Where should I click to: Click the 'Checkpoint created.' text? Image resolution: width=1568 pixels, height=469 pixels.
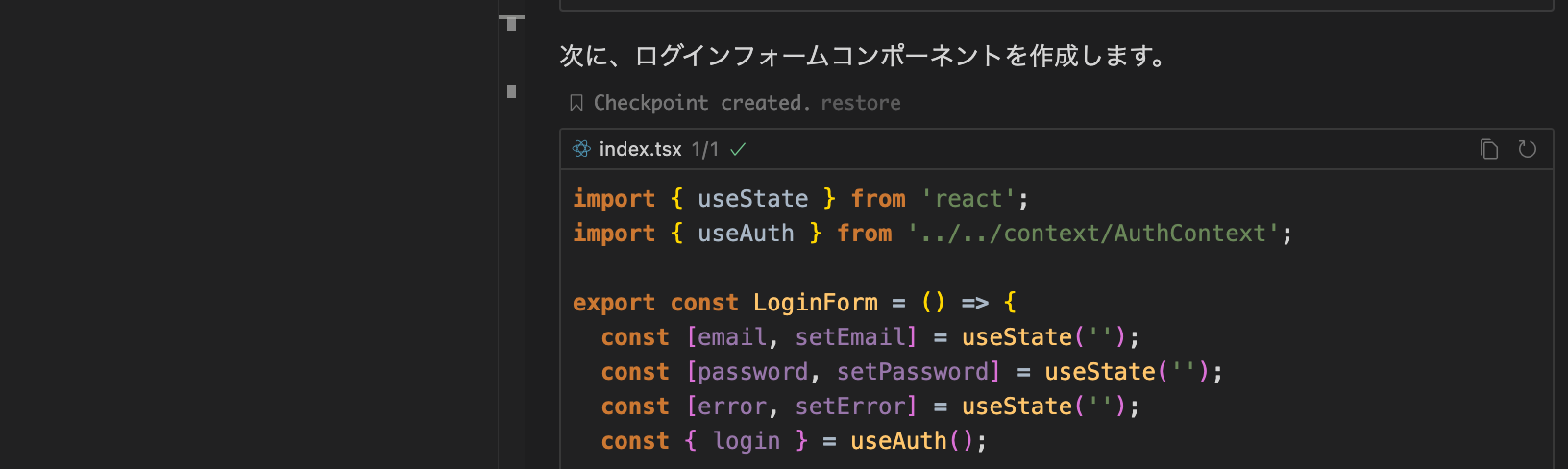(x=701, y=103)
